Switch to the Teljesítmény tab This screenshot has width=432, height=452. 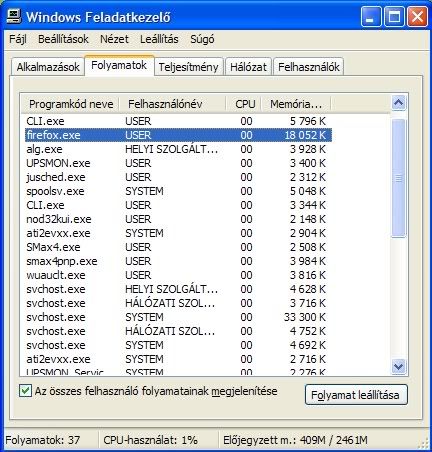[x=188, y=67]
